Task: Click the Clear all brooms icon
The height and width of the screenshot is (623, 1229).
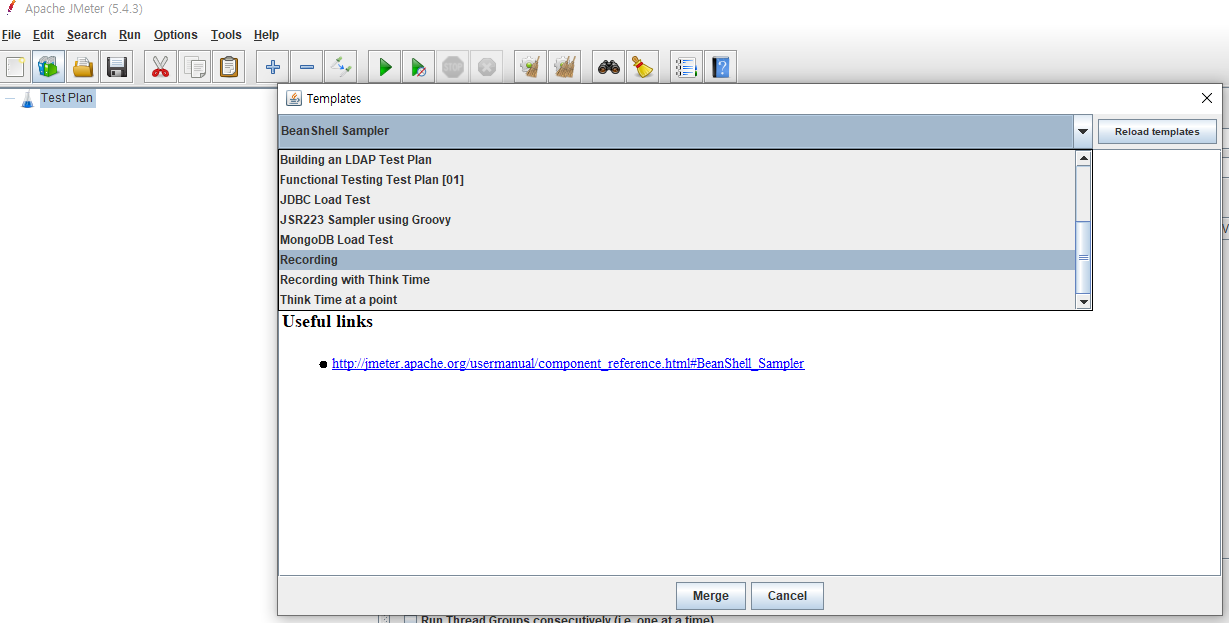Action: click(x=565, y=67)
